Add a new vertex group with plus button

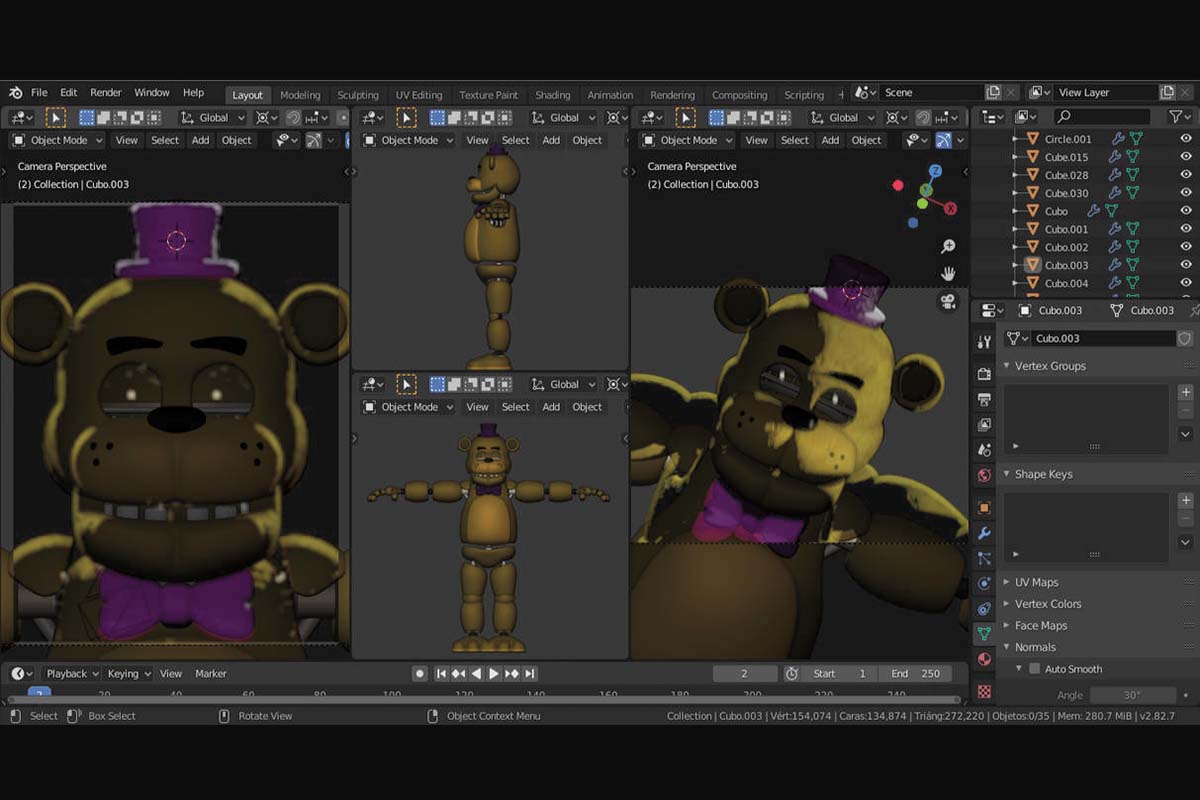(x=1185, y=393)
